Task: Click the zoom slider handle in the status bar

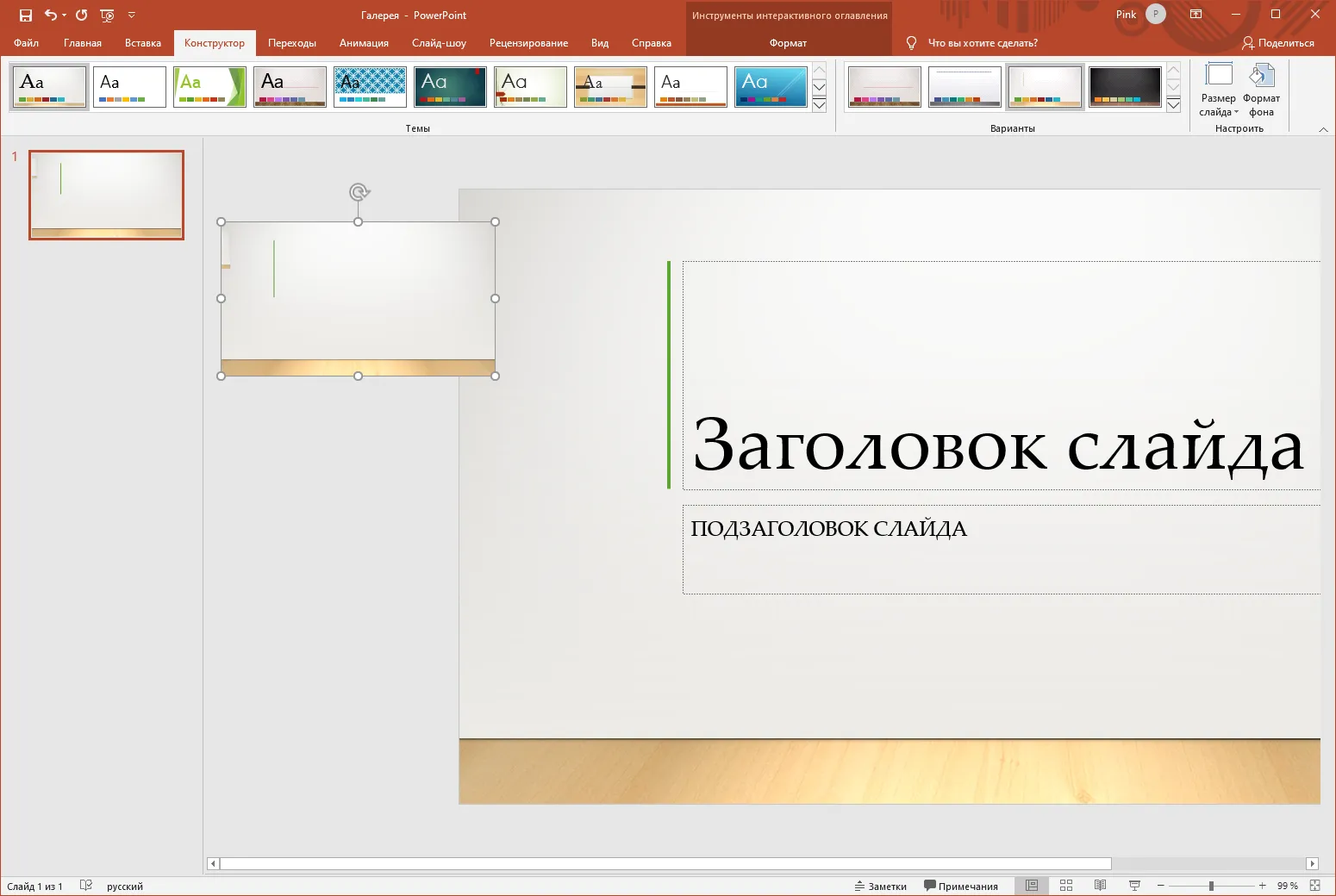Action: [1211, 886]
